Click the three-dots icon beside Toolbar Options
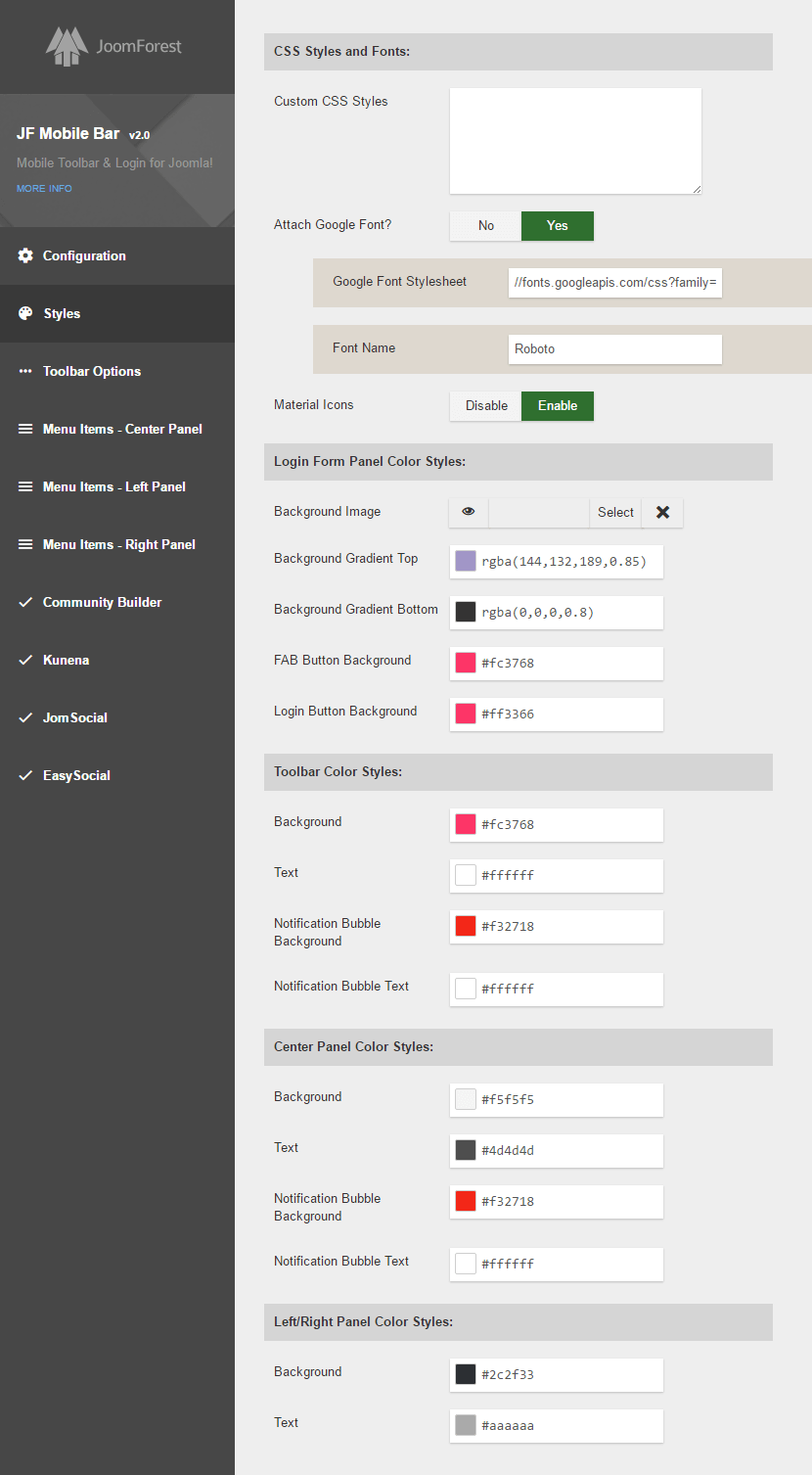Image resolution: width=812 pixels, height=1475 pixels. pyautogui.click(x=25, y=371)
